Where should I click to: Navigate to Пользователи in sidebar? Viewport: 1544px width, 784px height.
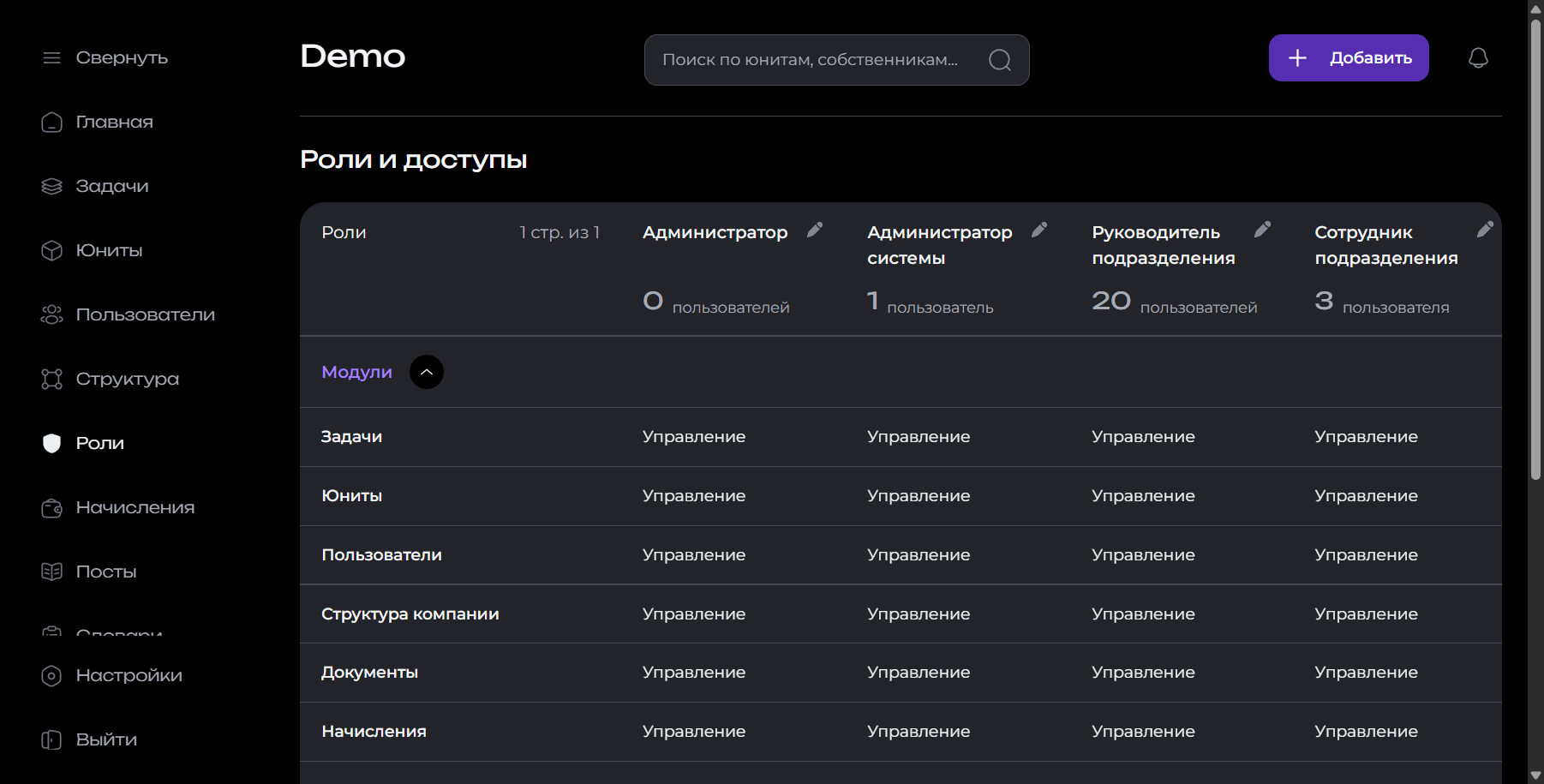point(146,314)
